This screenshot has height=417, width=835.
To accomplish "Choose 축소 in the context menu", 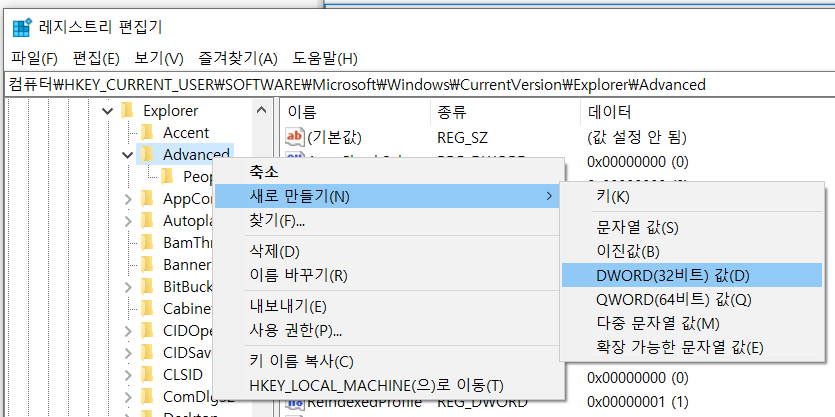I will tap(389, 172).
